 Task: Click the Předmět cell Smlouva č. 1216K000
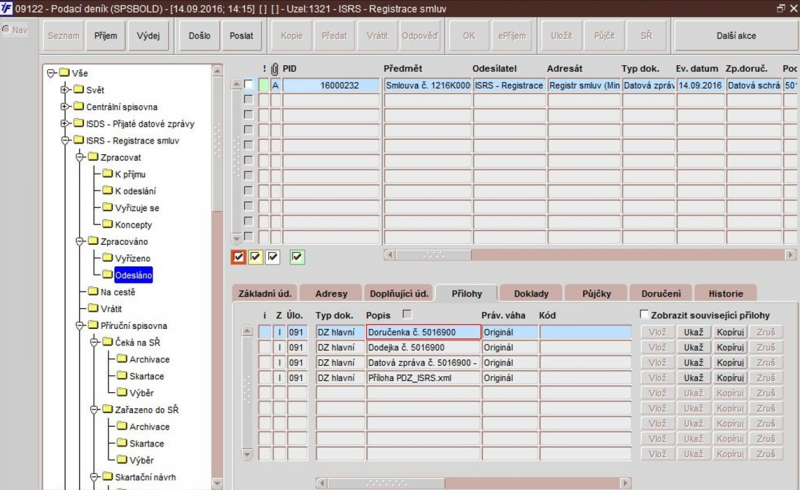(x=428, y=85)
